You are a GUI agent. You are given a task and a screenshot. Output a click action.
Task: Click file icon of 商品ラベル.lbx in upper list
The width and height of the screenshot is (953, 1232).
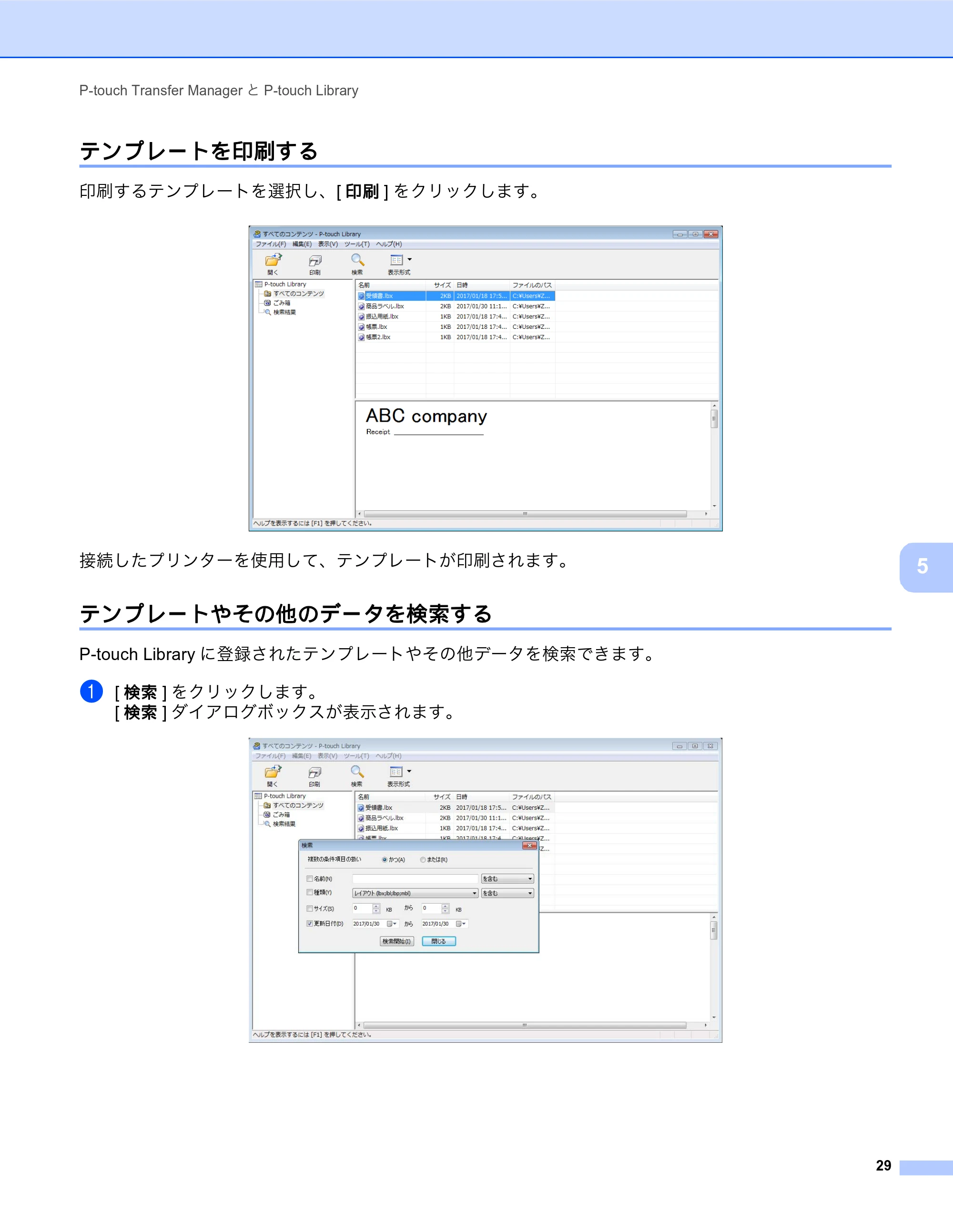tap(362, 306)
